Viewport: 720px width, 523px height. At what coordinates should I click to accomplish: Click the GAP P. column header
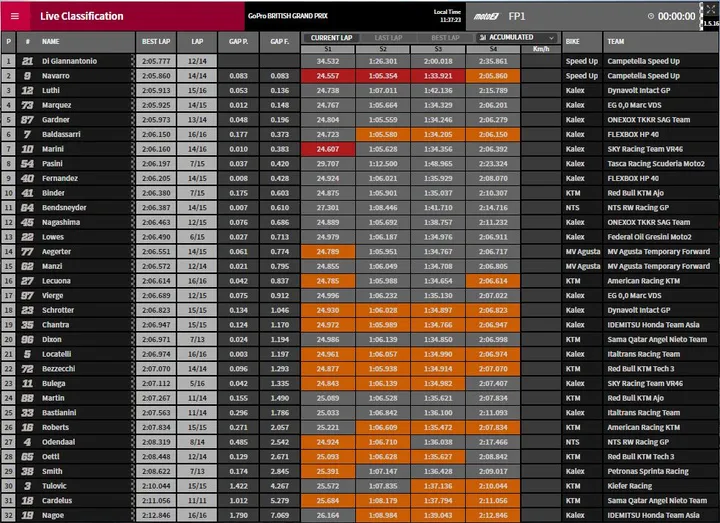pos(238,41)
